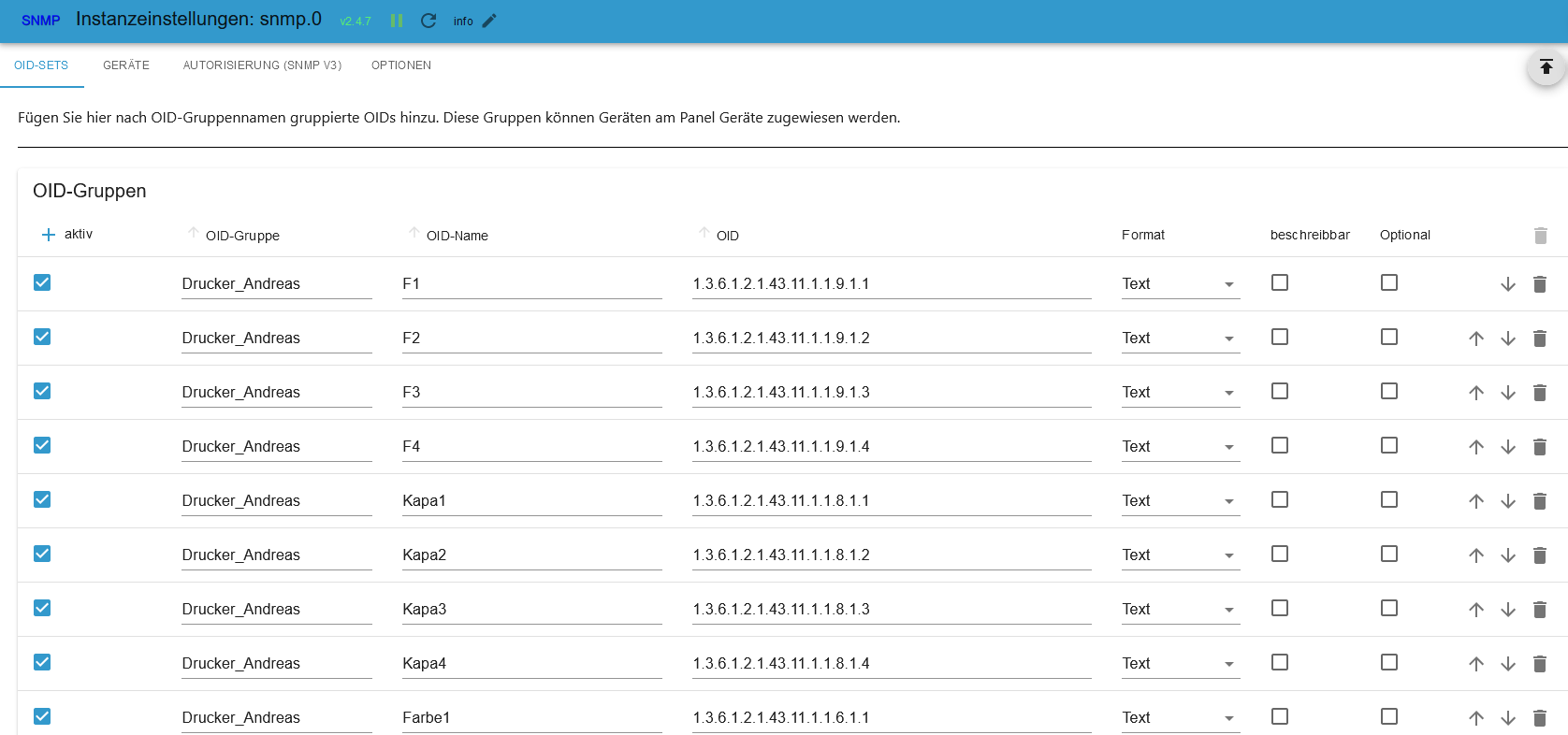1568x735 pixels.
Task: Delete the F2 row
Action: pyautogui.click(x=1540, y=339)
